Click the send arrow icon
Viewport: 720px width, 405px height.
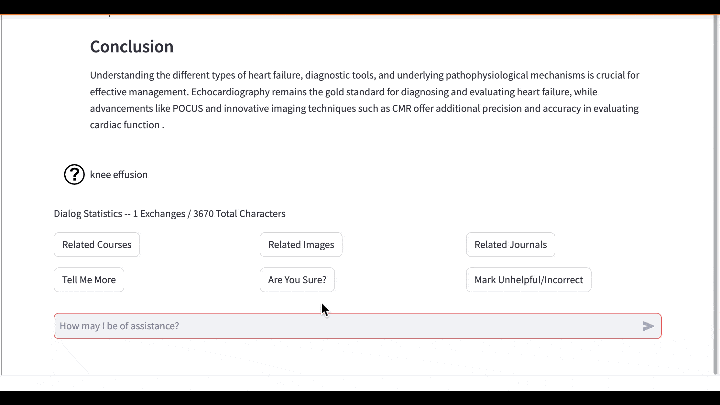648,326
